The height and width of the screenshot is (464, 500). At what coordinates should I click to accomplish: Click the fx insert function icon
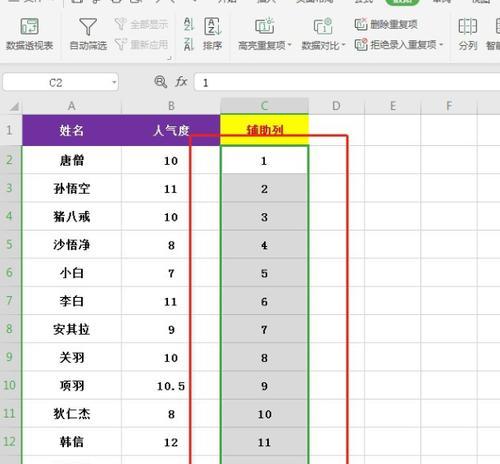point(181,82)
